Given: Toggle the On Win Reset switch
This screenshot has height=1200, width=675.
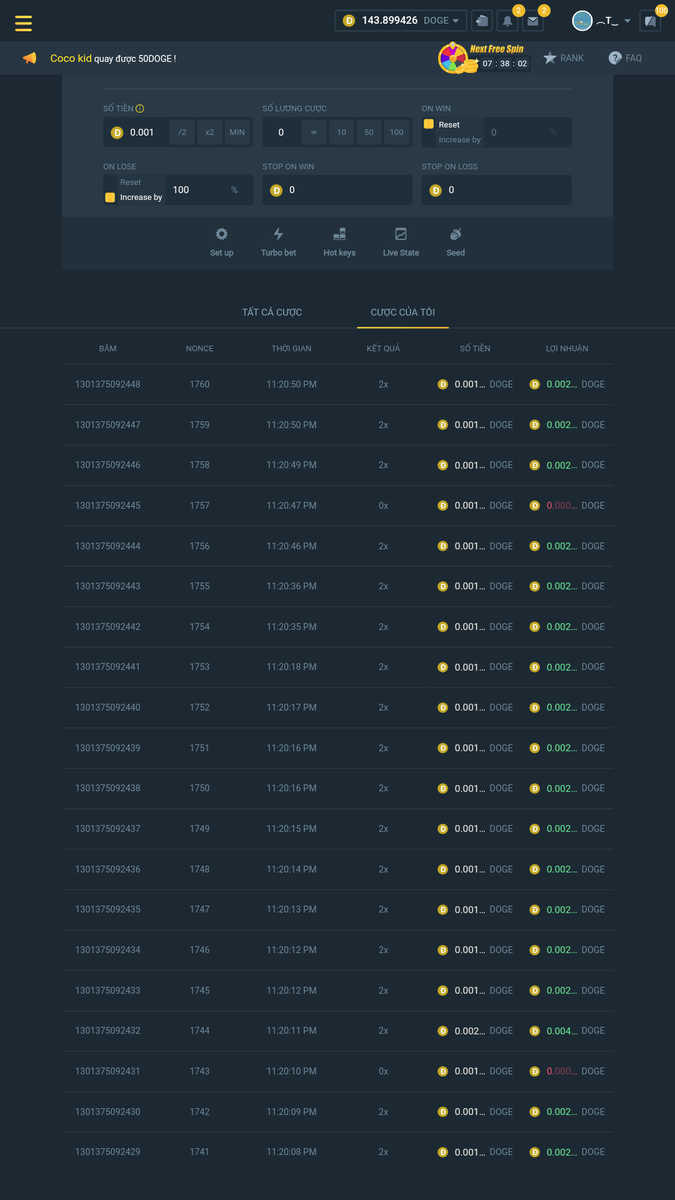Looking at the screenshot, I should point(429,125).
